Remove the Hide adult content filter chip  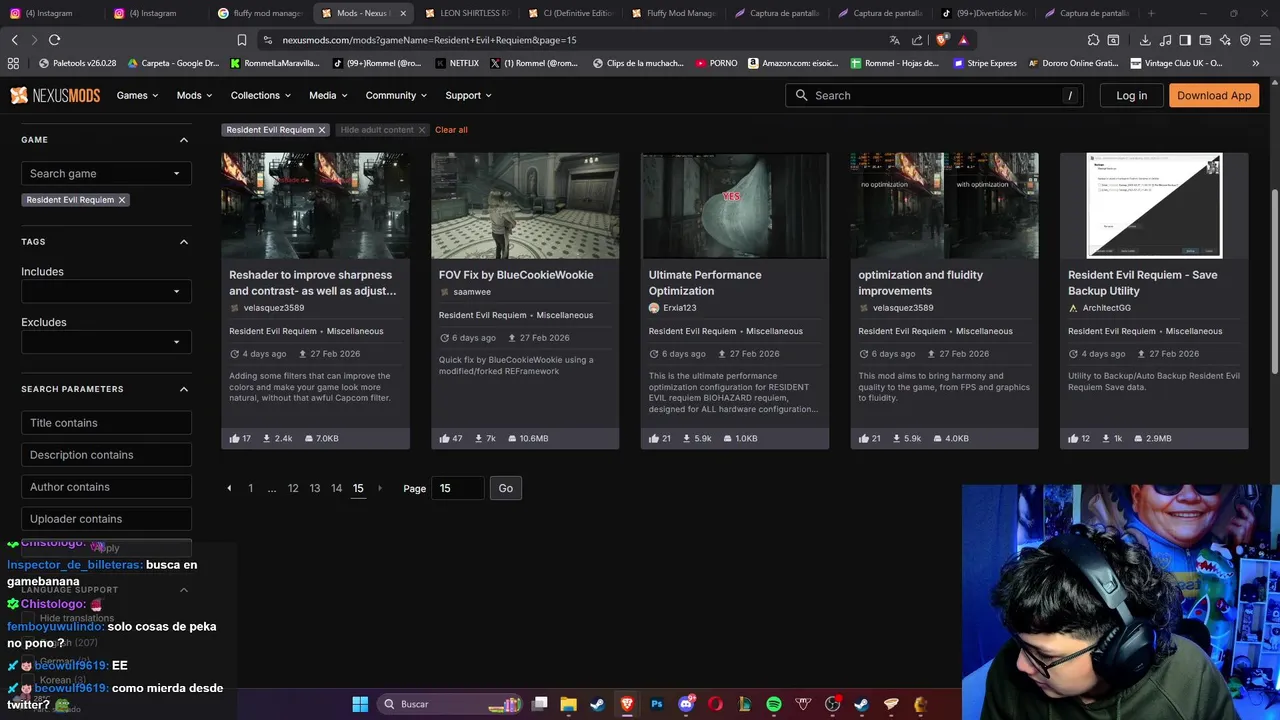pos(422,130)
